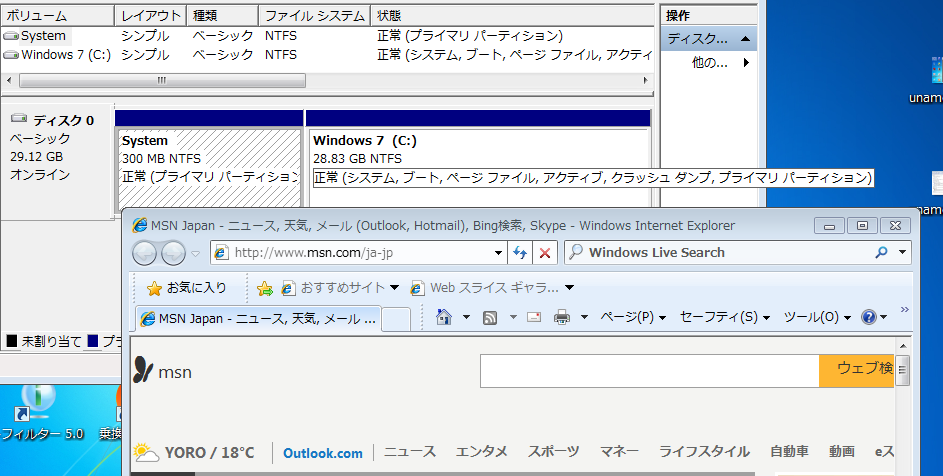Open the エンタメ entertainment link
943x476 pixels.
pyautogui.click(x=482, y=452)
